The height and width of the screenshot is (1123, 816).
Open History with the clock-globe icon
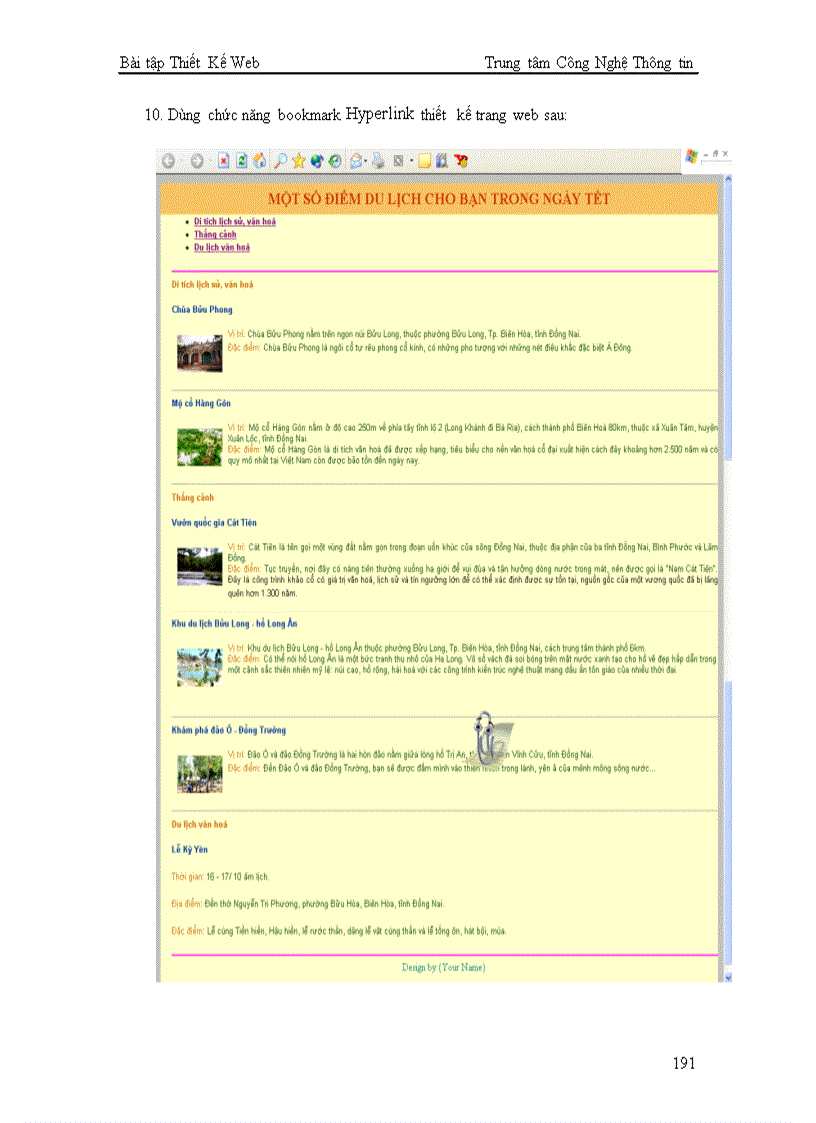click(334, 160)
